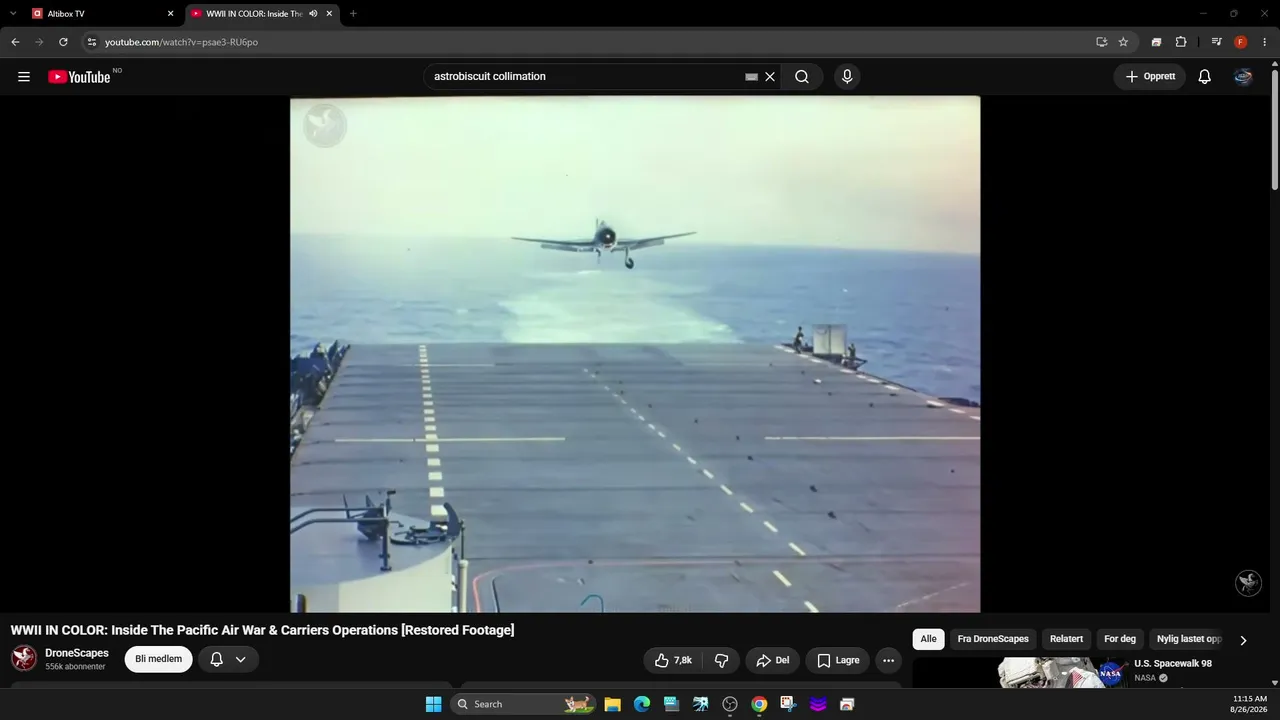Open the Chrome profile avatar
Screen dimensions: 1280x720
point(1241,42)
